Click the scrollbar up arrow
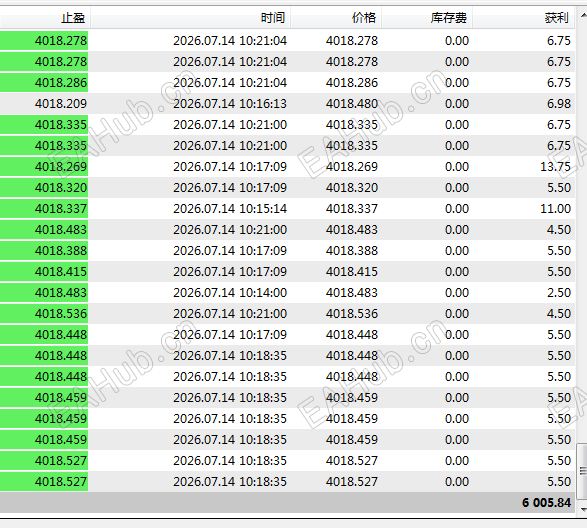 tap(583, 16)
